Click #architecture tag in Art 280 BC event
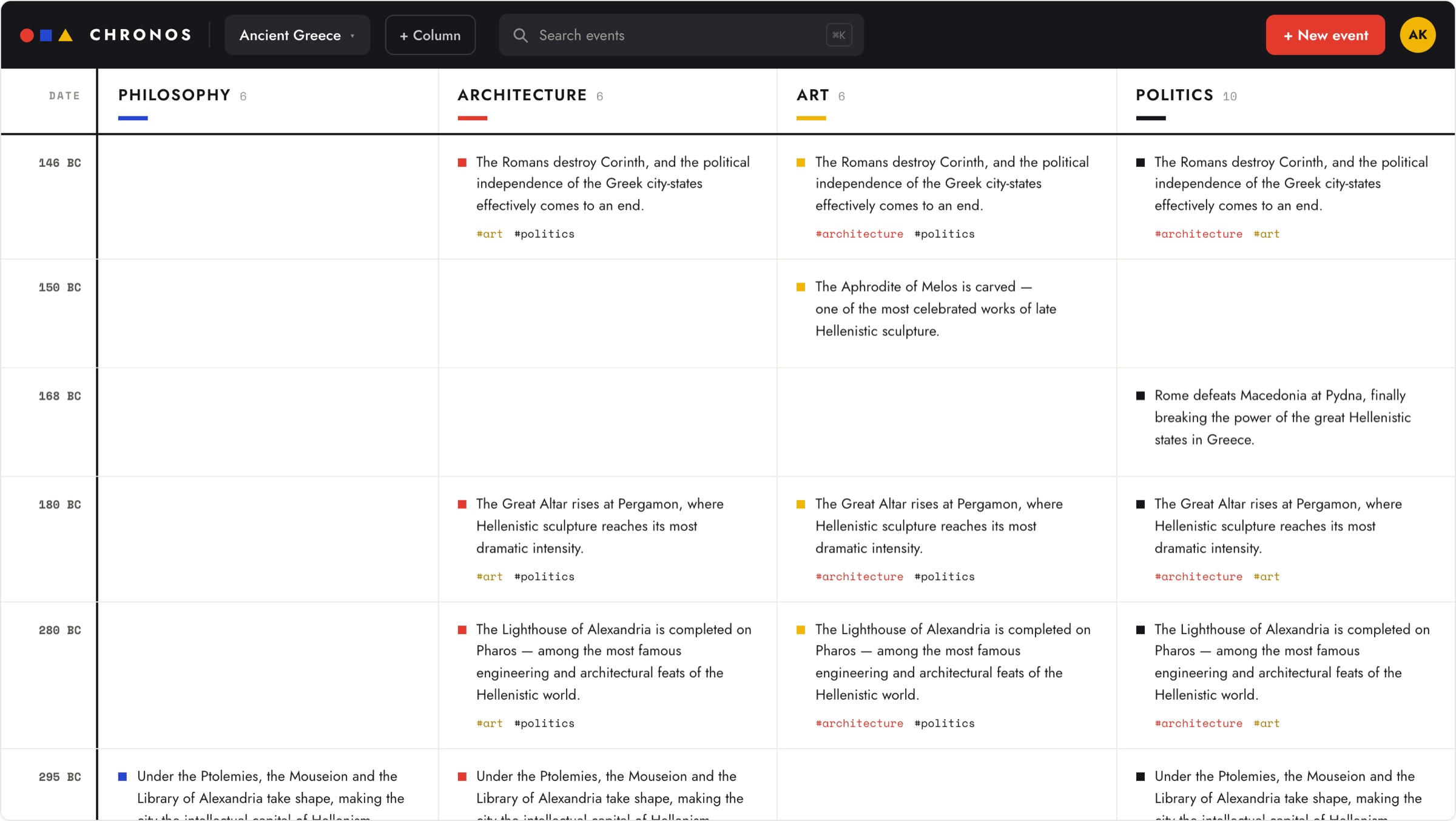Viewport: 1456px width, 821px height. coord(859,723)
